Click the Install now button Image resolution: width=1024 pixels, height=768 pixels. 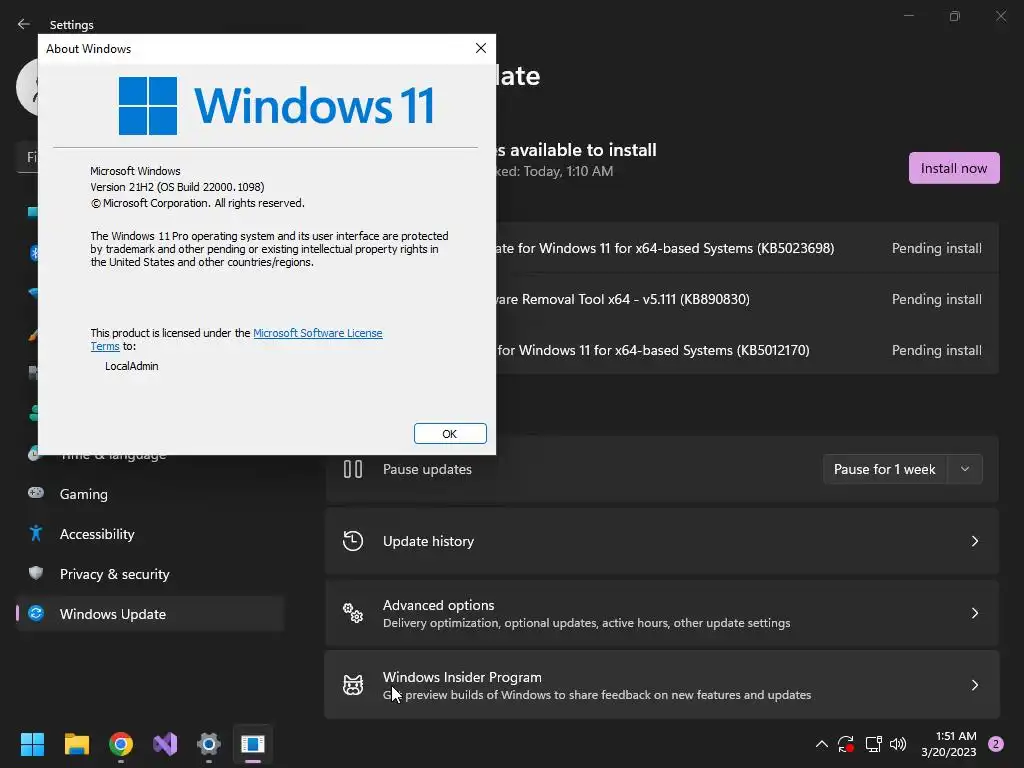coord(953,168)
